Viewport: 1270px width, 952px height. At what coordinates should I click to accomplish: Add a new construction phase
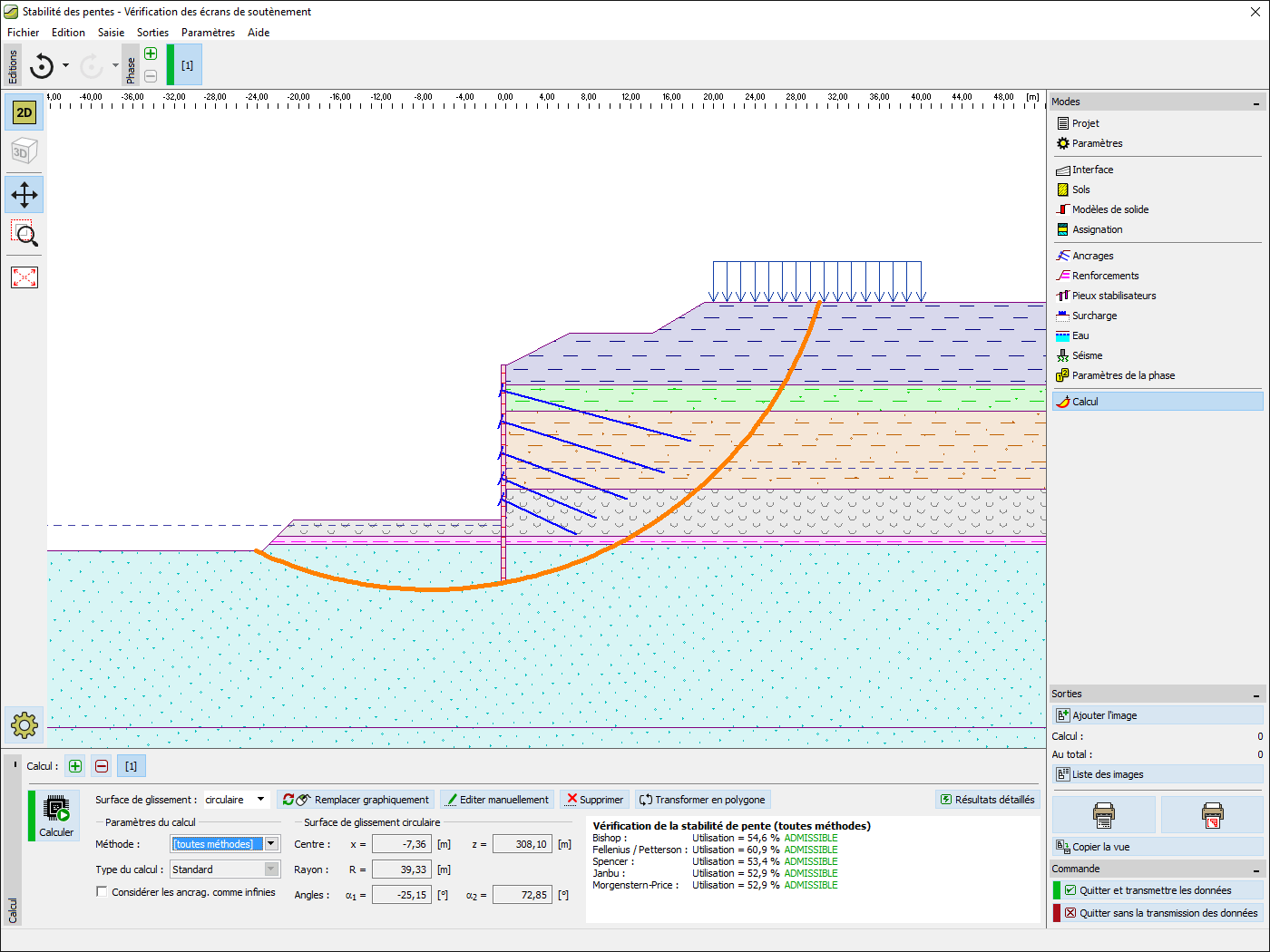(151, 53)
